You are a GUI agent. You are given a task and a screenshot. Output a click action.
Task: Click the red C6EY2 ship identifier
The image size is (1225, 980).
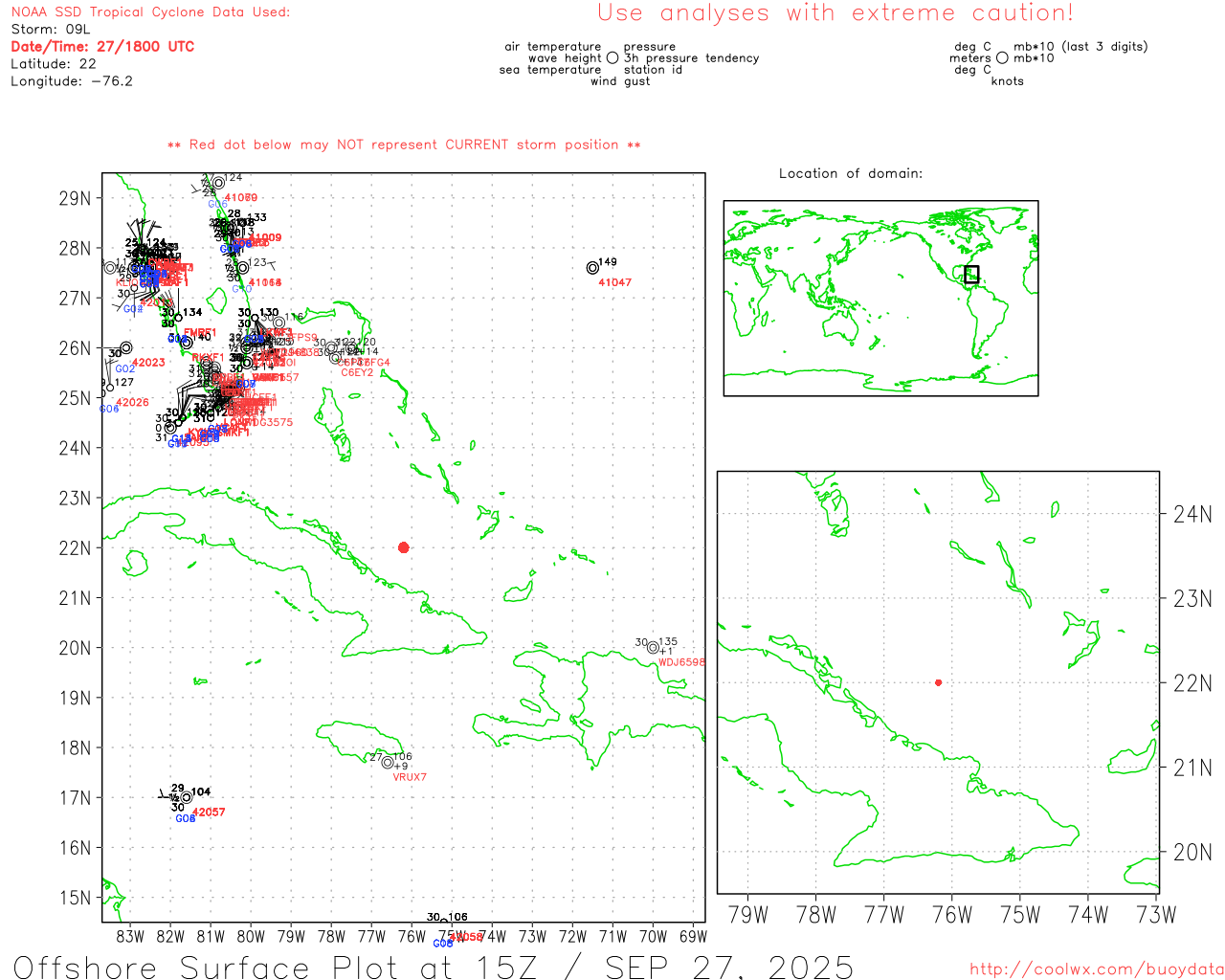357,373
